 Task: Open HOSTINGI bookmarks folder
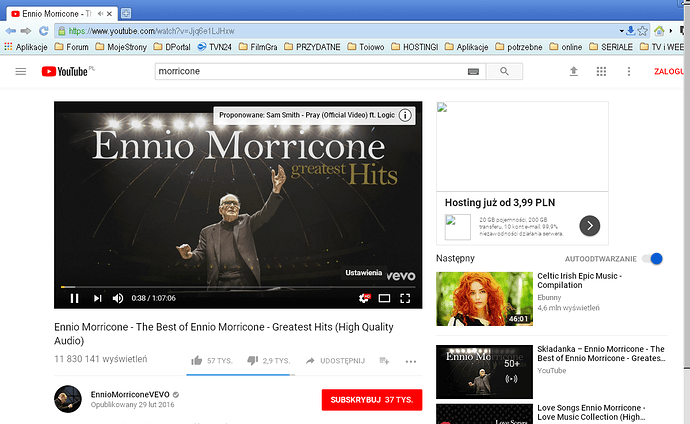pos(415,47)
